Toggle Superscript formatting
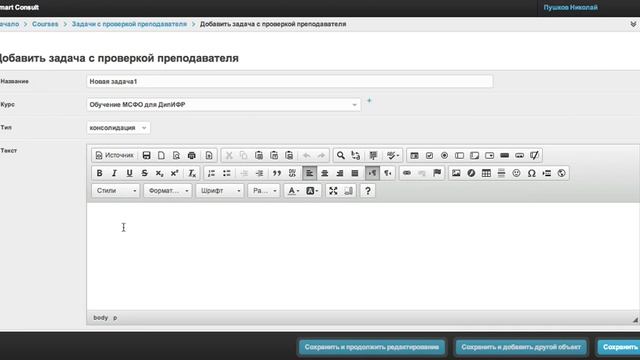Viewport: 640px width, 360px height. click(174, 173)
